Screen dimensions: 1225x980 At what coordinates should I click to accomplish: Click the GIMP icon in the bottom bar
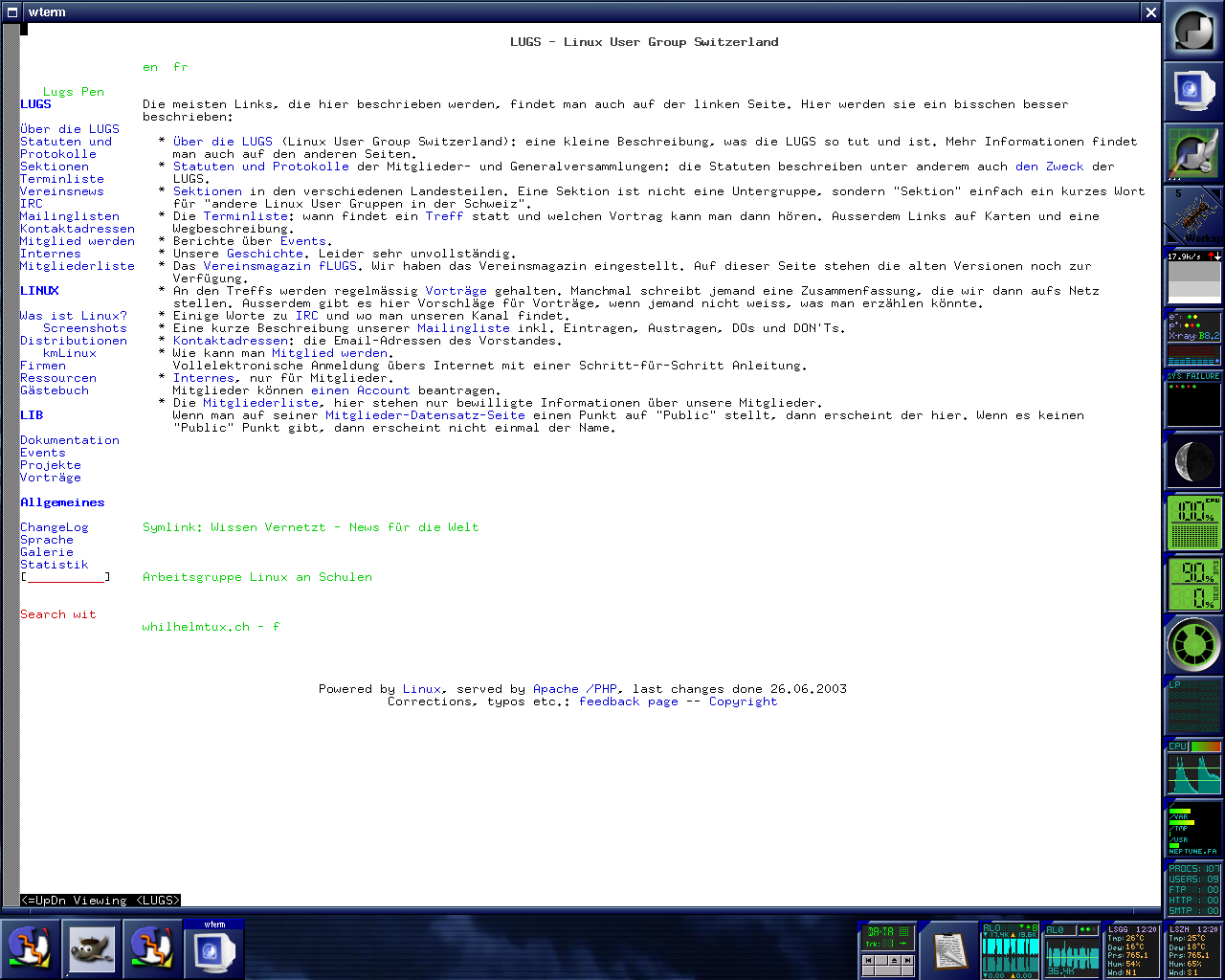[x=92, y=947]
